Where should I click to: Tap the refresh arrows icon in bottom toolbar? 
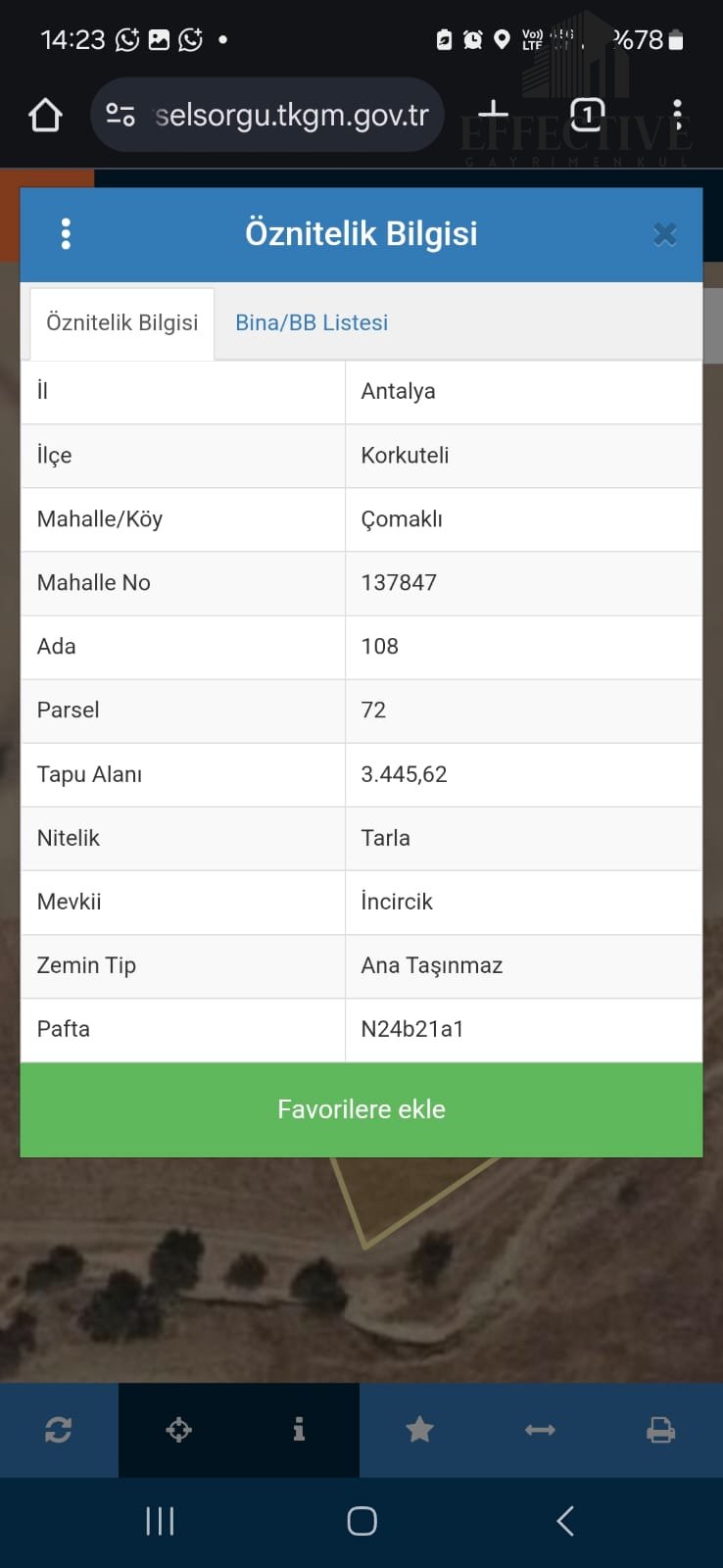(x=59, y=1430)
